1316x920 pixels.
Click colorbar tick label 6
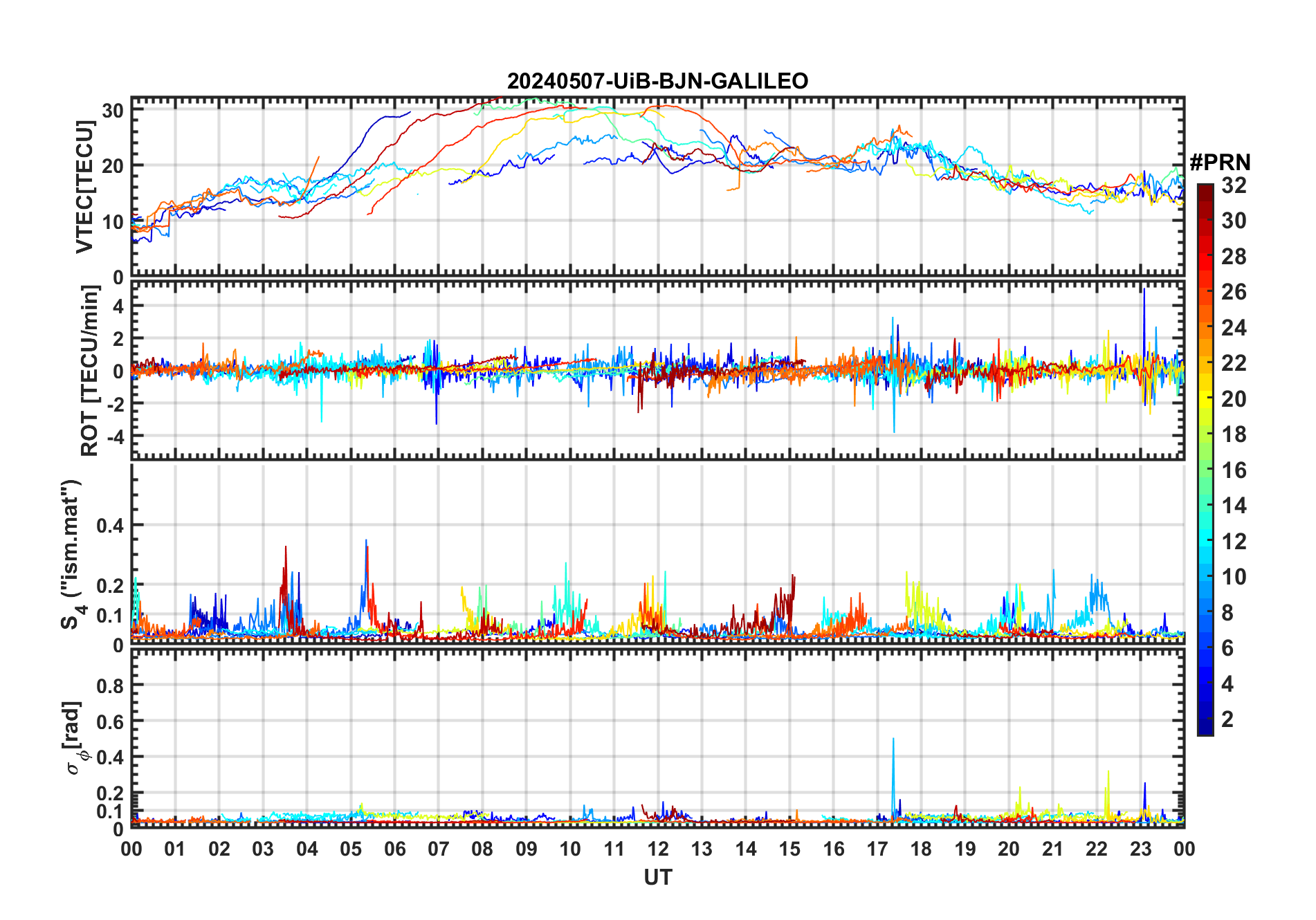pyautogui.click(x=1227, y=648)
